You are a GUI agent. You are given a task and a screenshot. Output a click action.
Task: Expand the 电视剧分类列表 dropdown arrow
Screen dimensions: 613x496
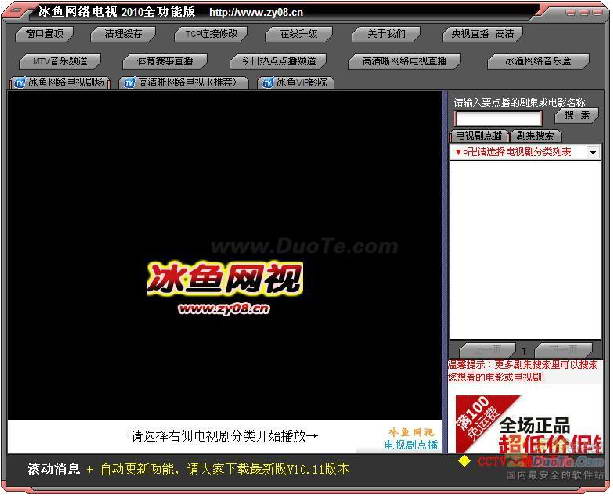[x=593, y=152]
